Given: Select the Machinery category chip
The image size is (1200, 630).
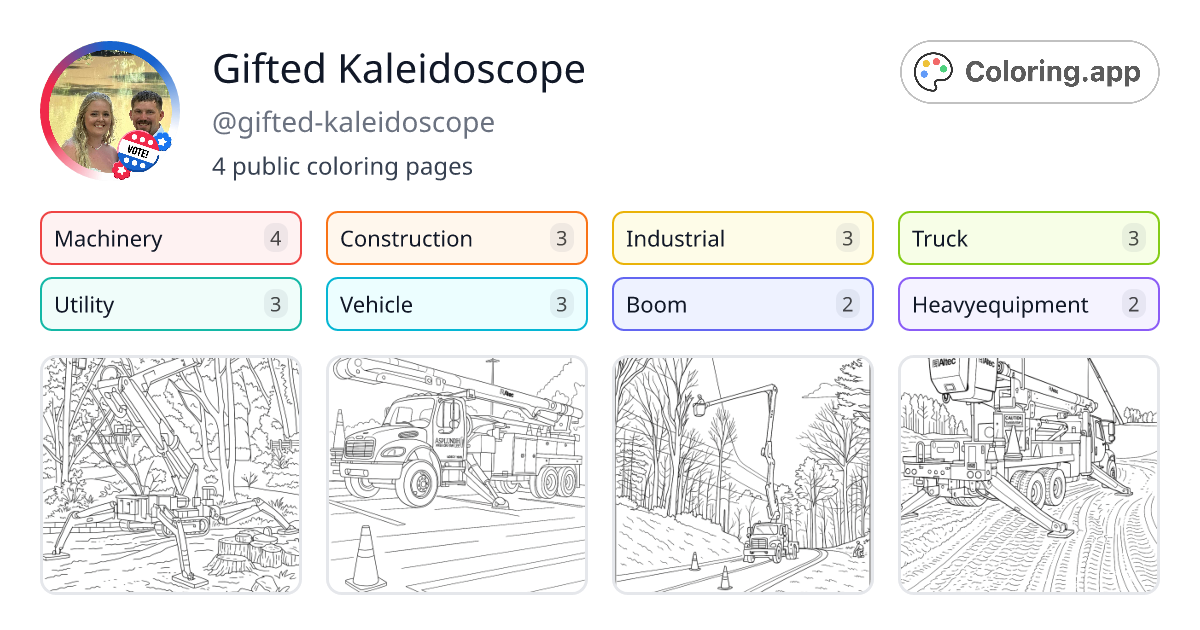Looking at the screenshot, I should pyautogui.click(x=170, y=238).
